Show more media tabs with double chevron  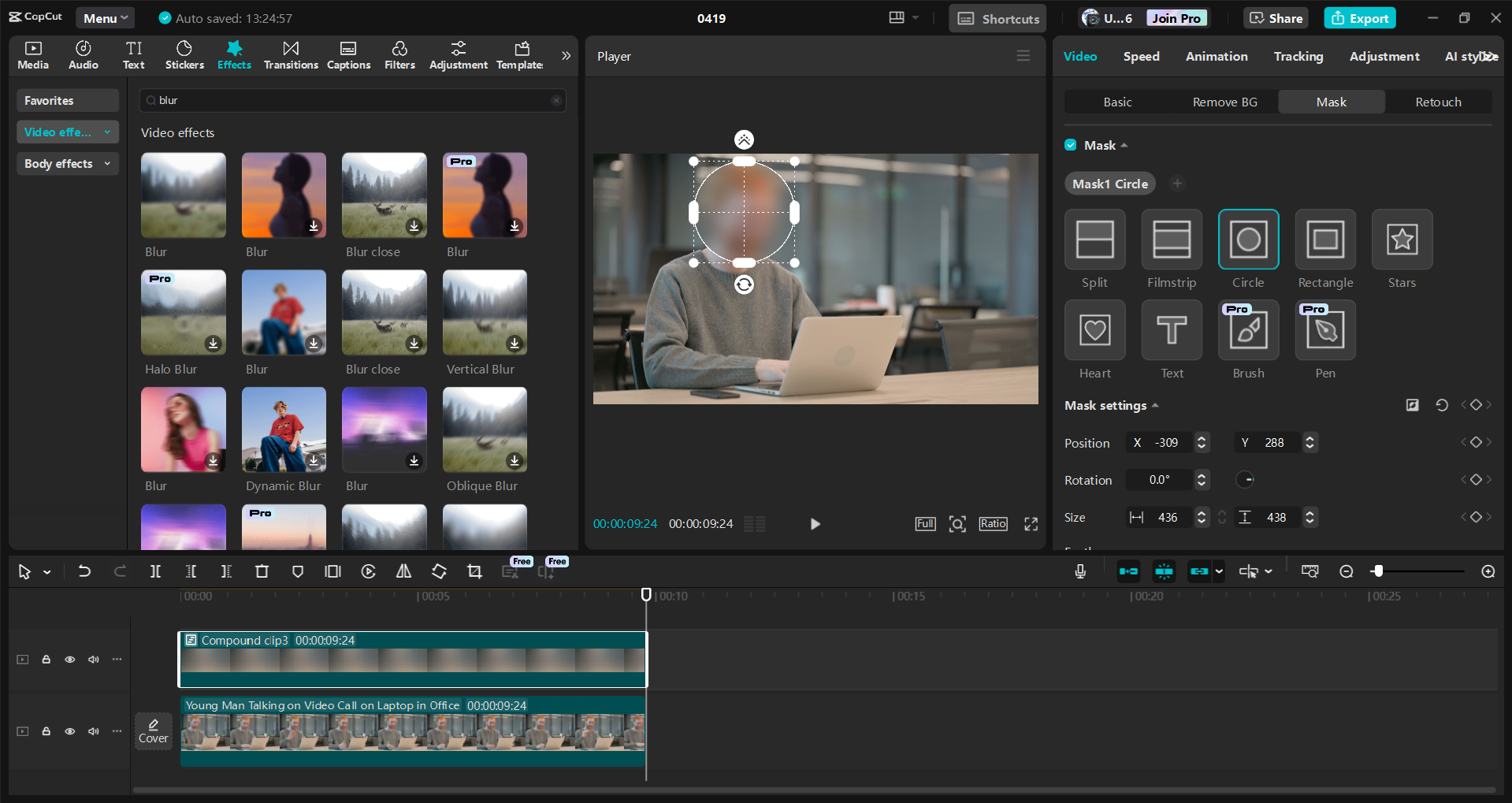click(x=566, y=55)
